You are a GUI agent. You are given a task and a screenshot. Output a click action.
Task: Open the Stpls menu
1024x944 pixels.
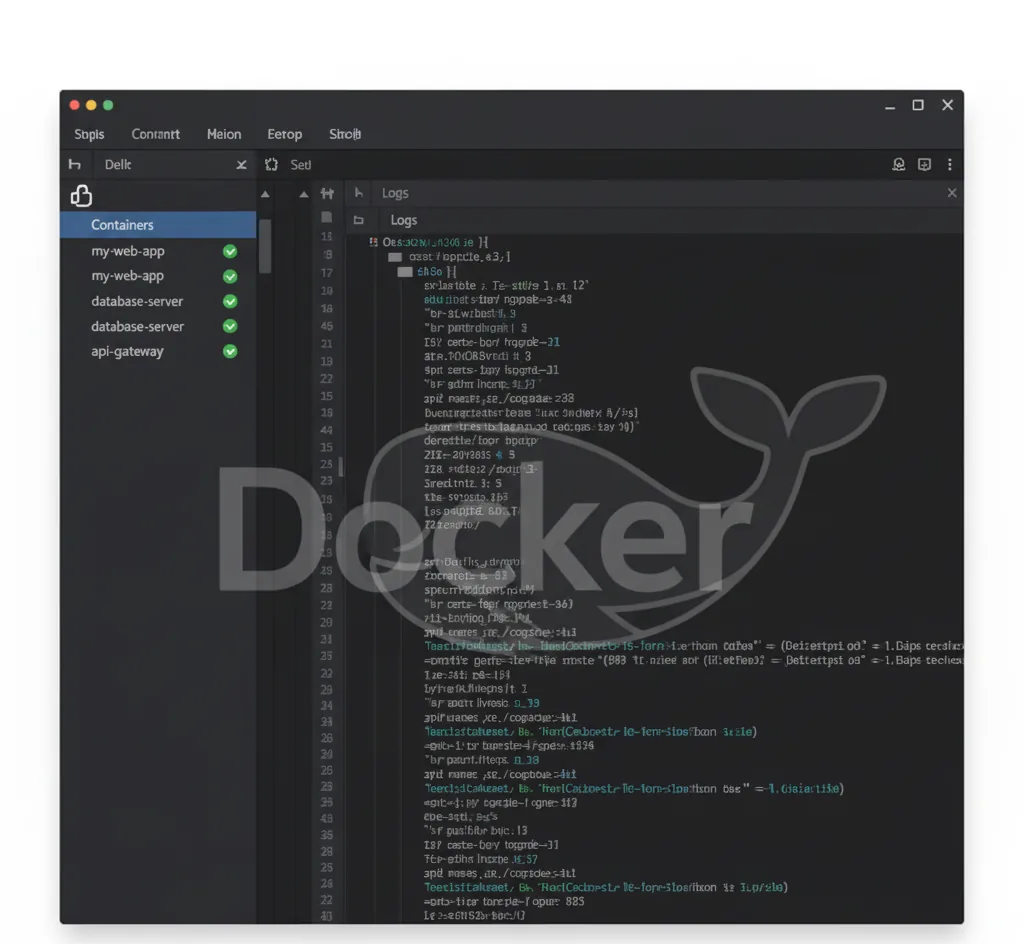pyautogui.click(x=89, y=134)
